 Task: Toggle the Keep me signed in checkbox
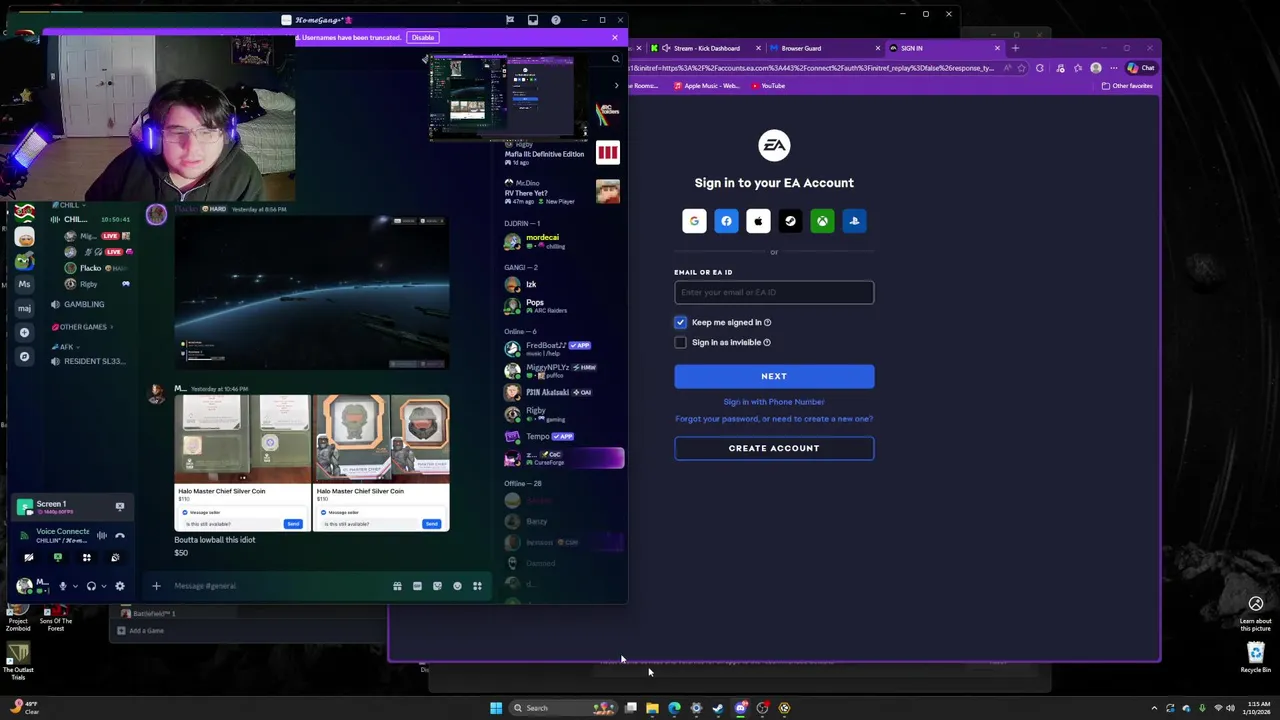click(x=681, y=322)
